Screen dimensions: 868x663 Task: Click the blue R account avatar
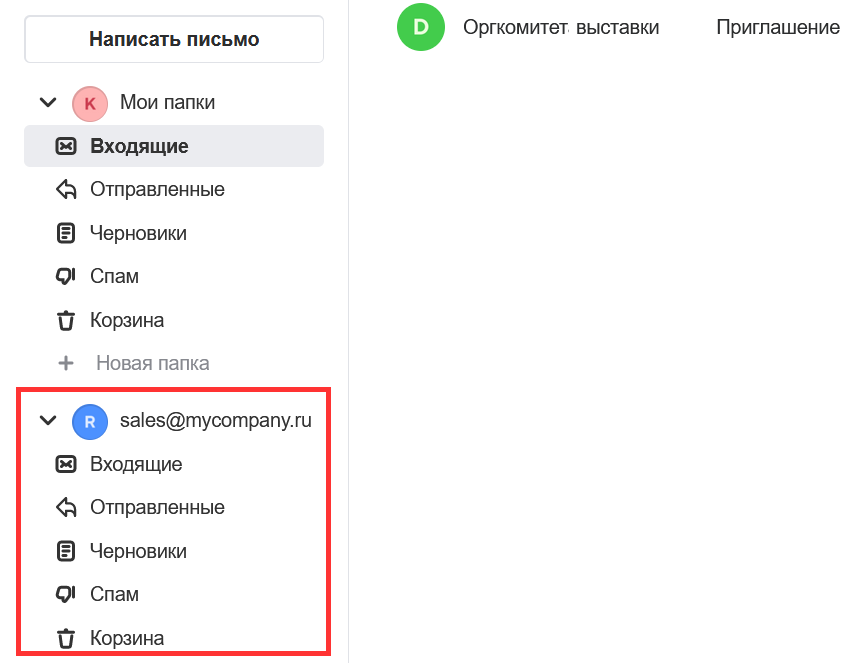90,422
